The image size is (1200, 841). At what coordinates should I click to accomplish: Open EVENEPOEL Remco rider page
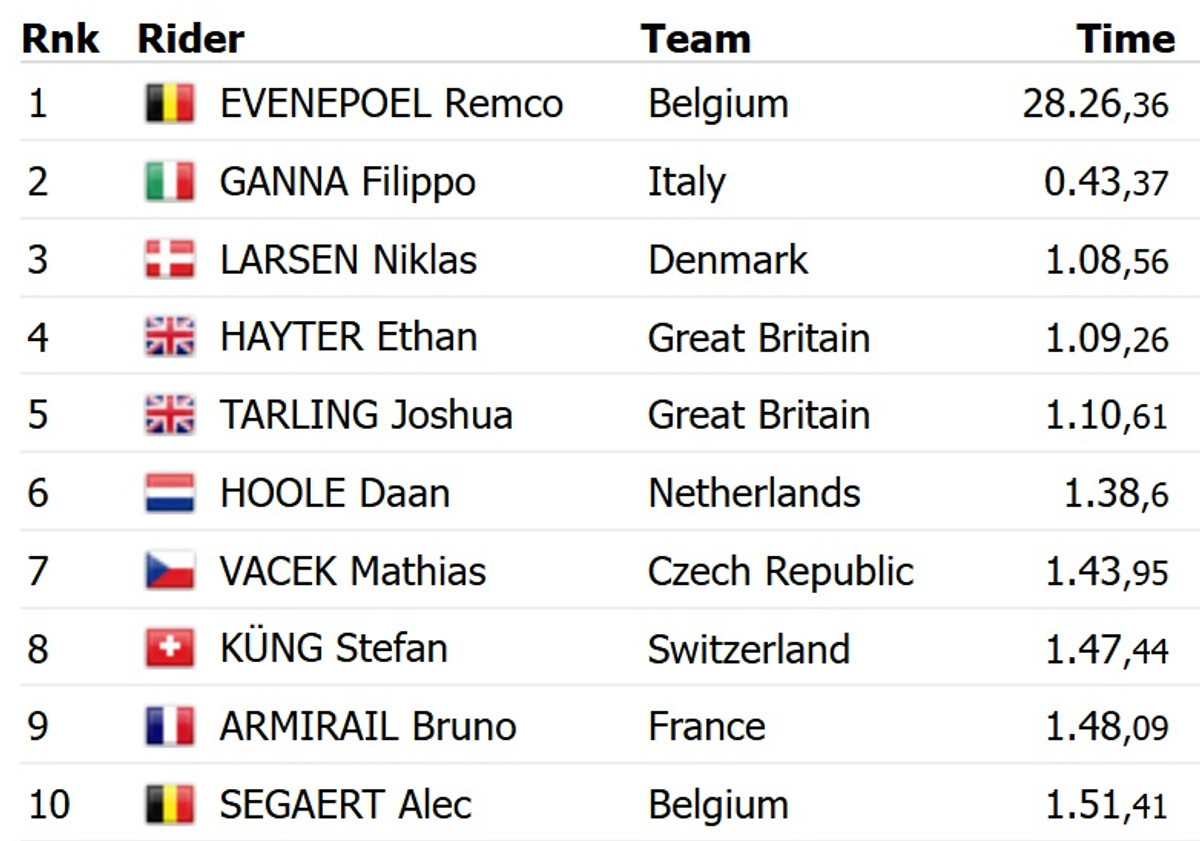click(x=391, y=104)
